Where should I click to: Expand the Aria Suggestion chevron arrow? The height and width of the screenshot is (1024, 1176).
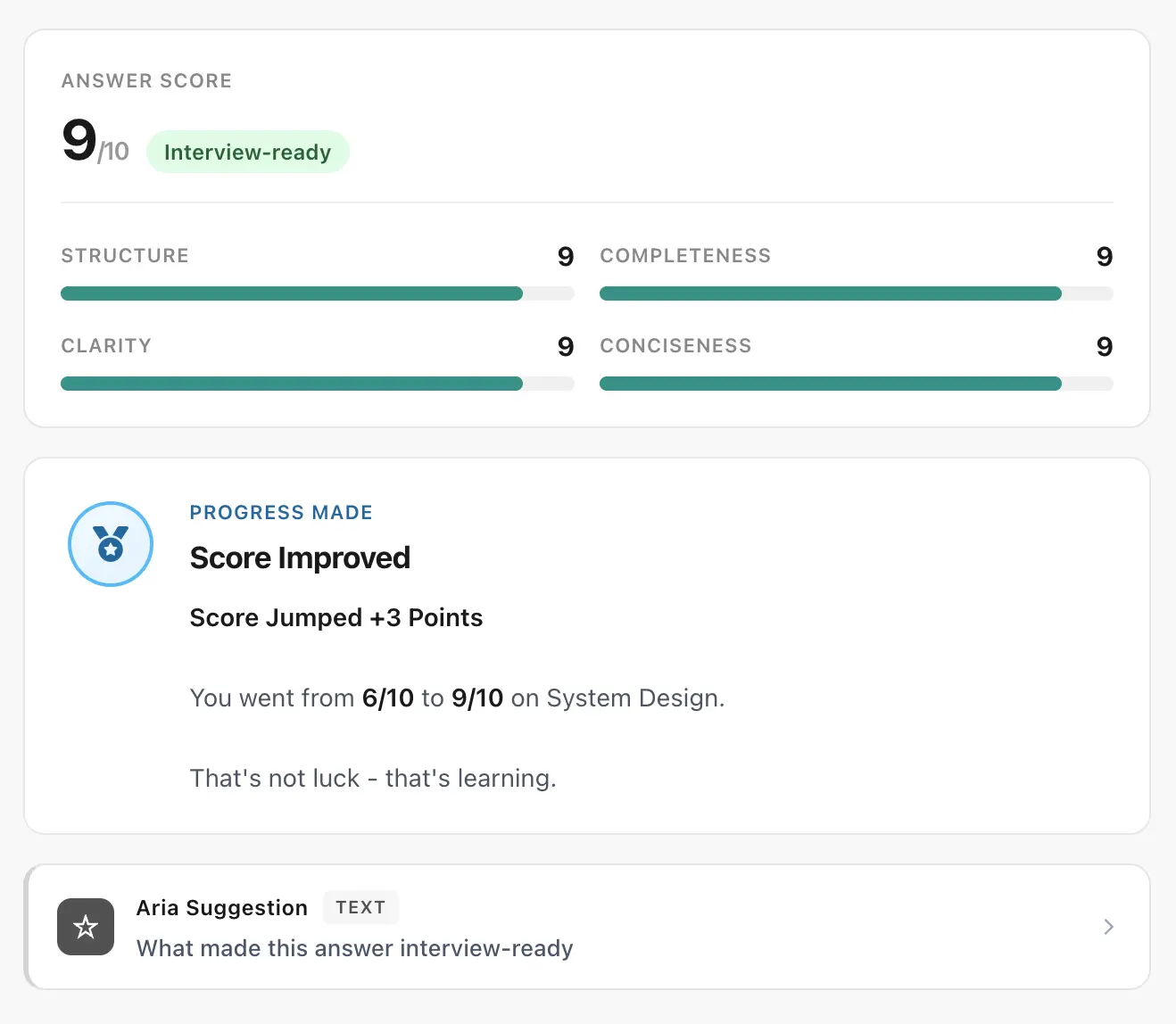pyautogui.click(x=1108, y=927)
